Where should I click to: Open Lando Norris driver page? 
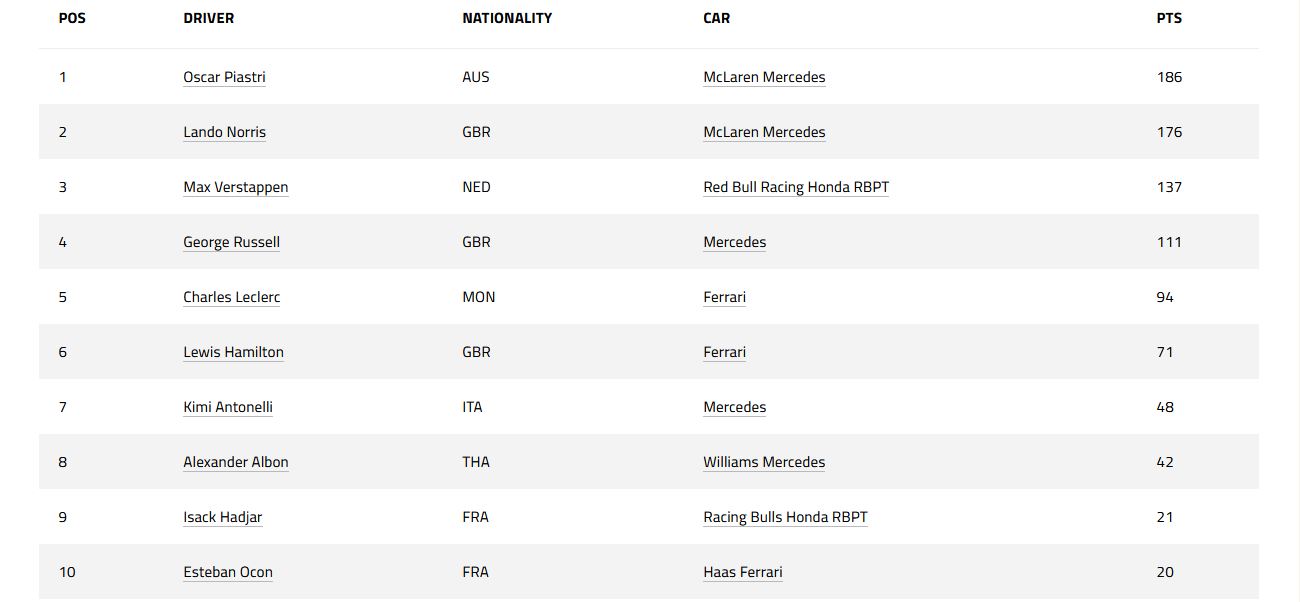[224, 132]
